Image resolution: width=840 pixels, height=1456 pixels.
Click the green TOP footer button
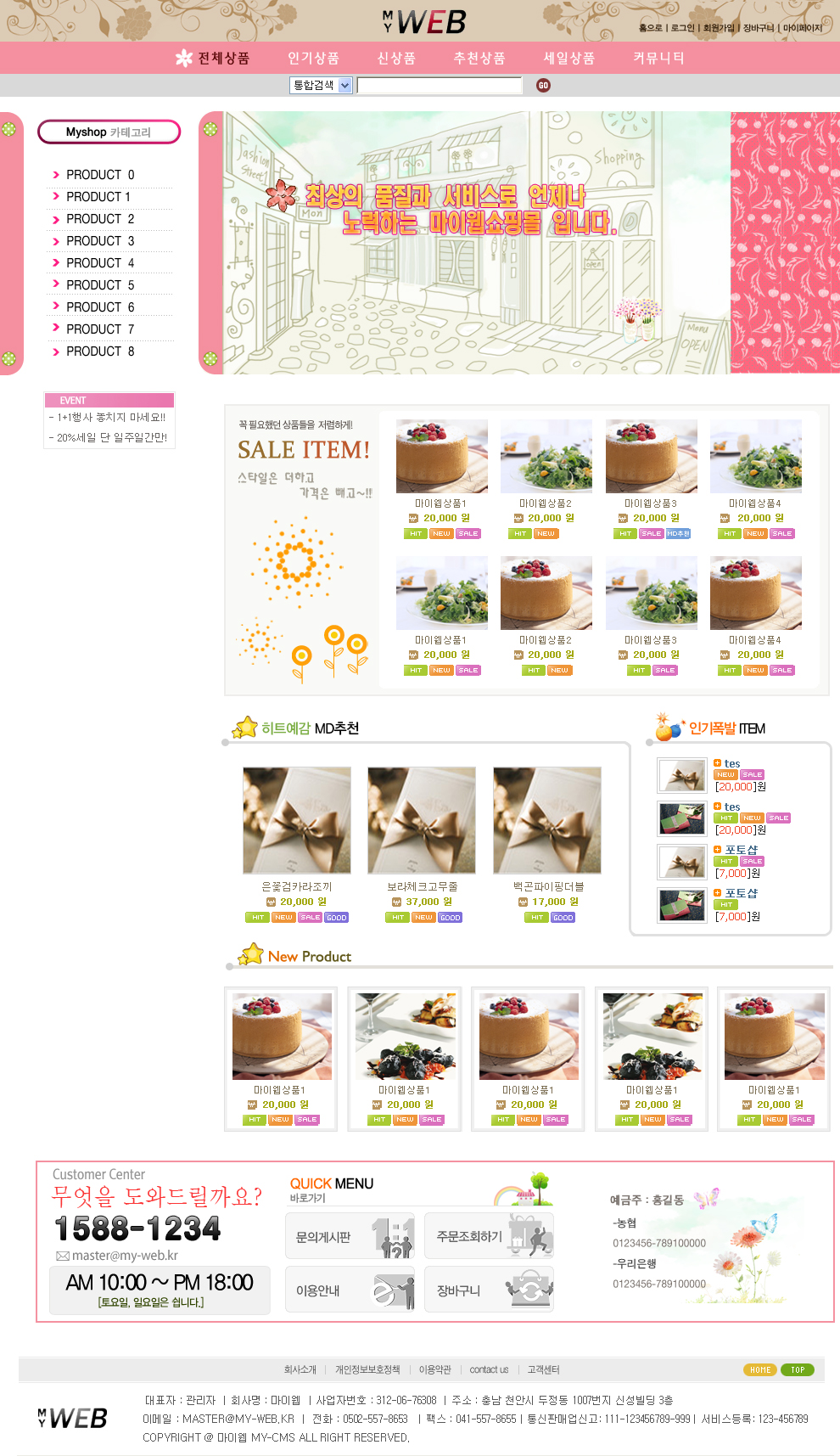point(798,1369)
